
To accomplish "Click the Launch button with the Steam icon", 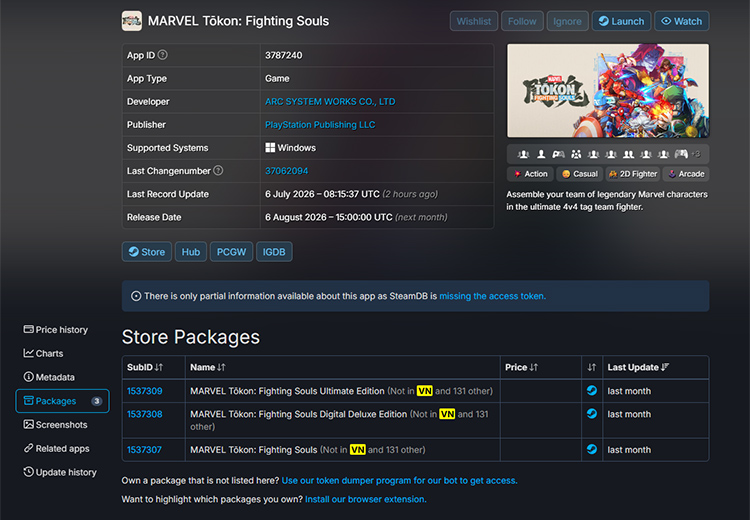I will (621, 21).
